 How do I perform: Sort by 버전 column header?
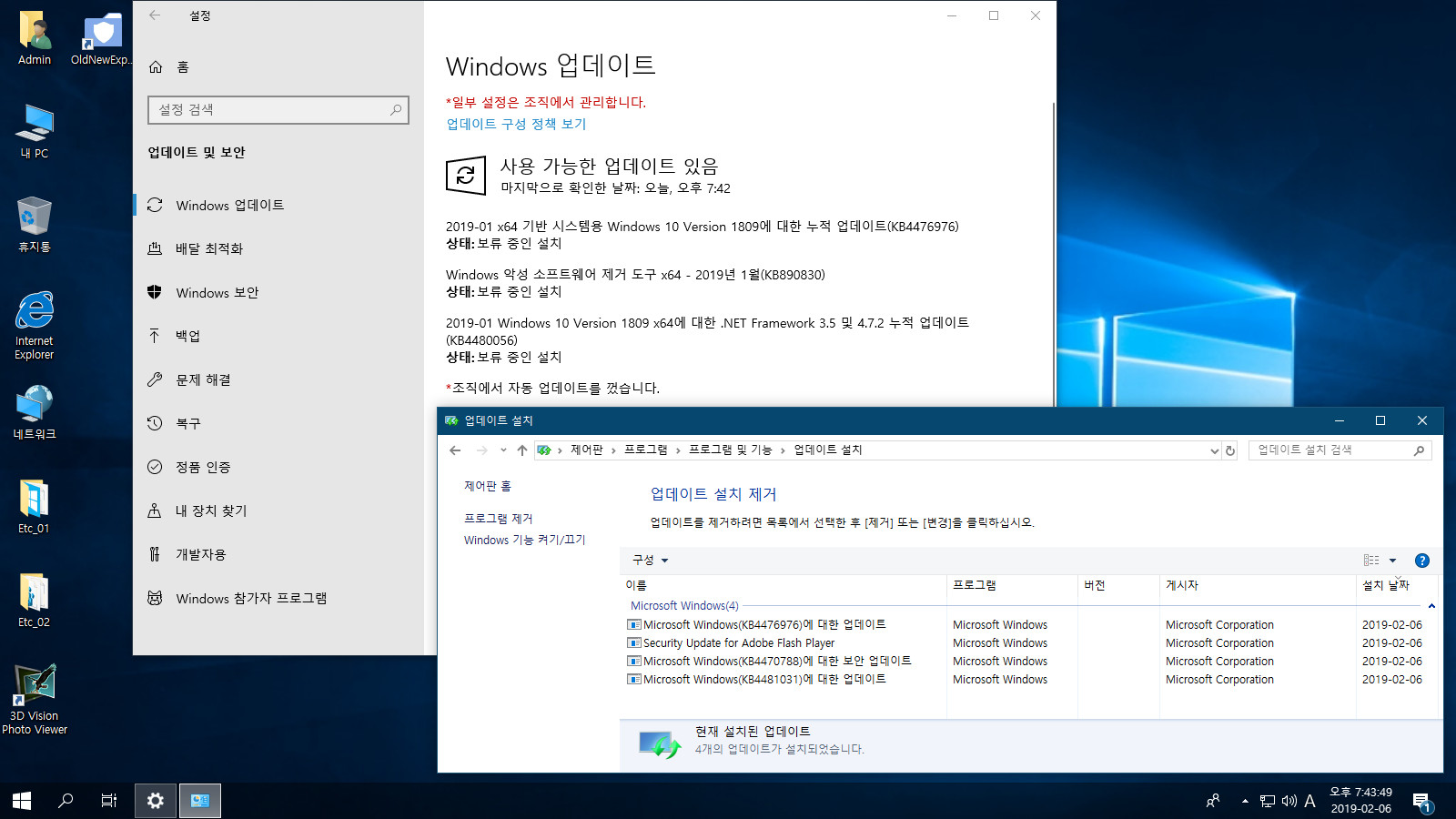(x=1118, y=585)
